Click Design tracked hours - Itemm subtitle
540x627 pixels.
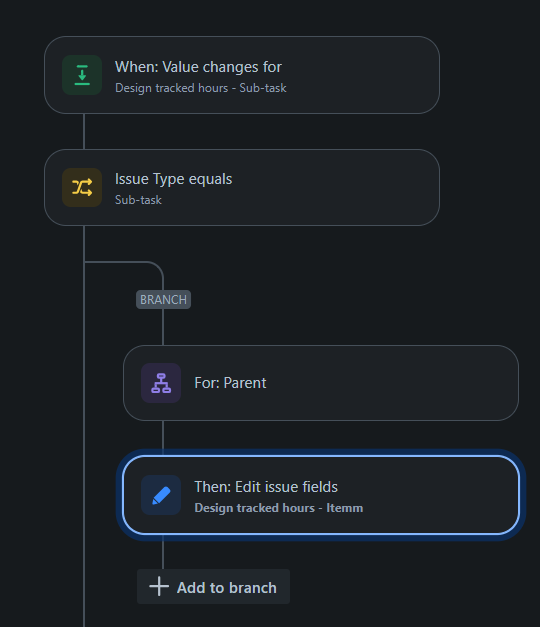(x=278, y=508)
